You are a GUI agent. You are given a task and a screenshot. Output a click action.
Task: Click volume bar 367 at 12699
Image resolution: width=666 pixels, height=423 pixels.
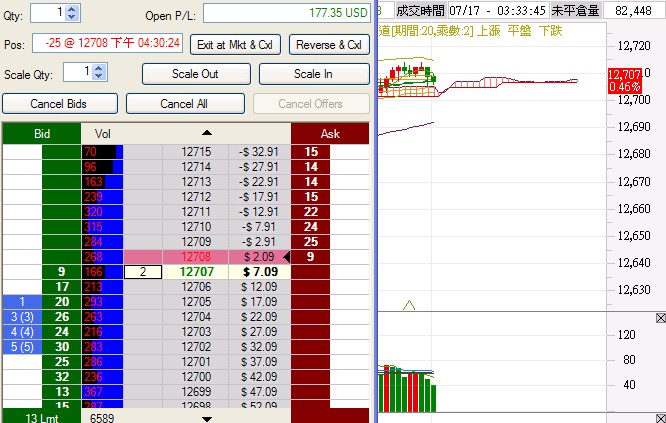(102, 392)
